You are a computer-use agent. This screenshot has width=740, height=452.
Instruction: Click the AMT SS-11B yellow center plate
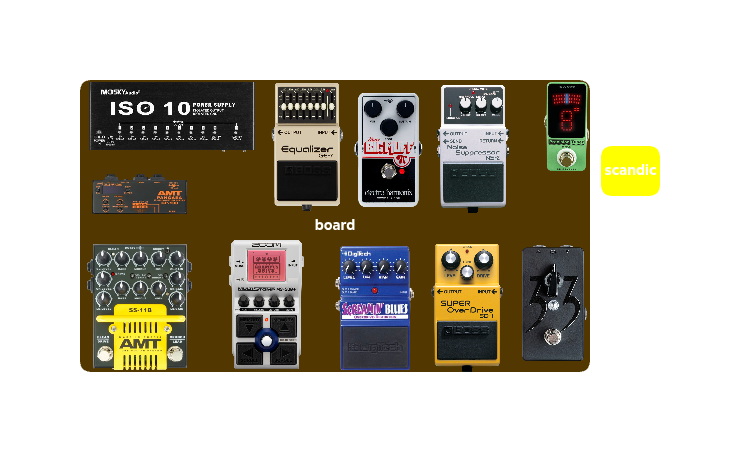pos(140,337)
